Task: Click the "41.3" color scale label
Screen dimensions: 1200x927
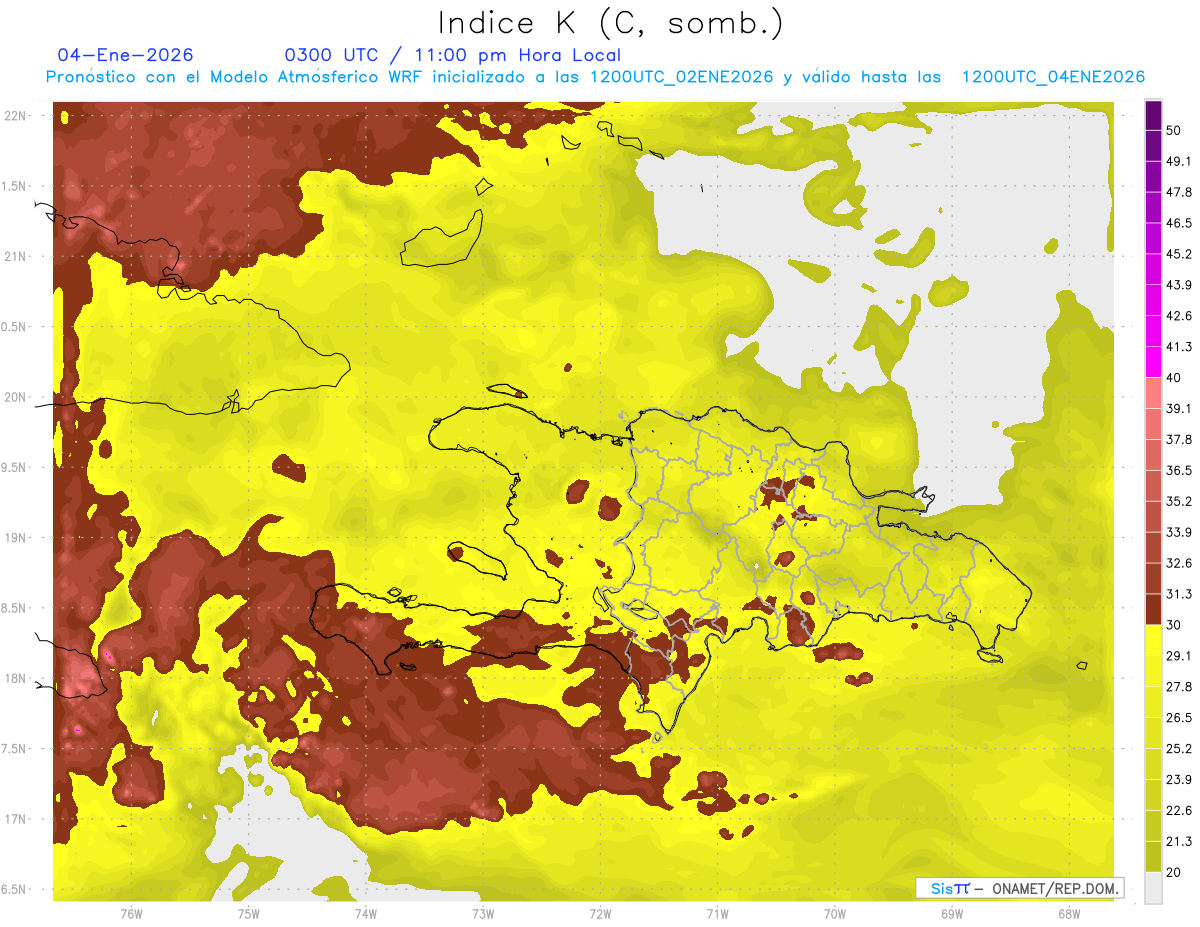Action: pos(1179,347)
